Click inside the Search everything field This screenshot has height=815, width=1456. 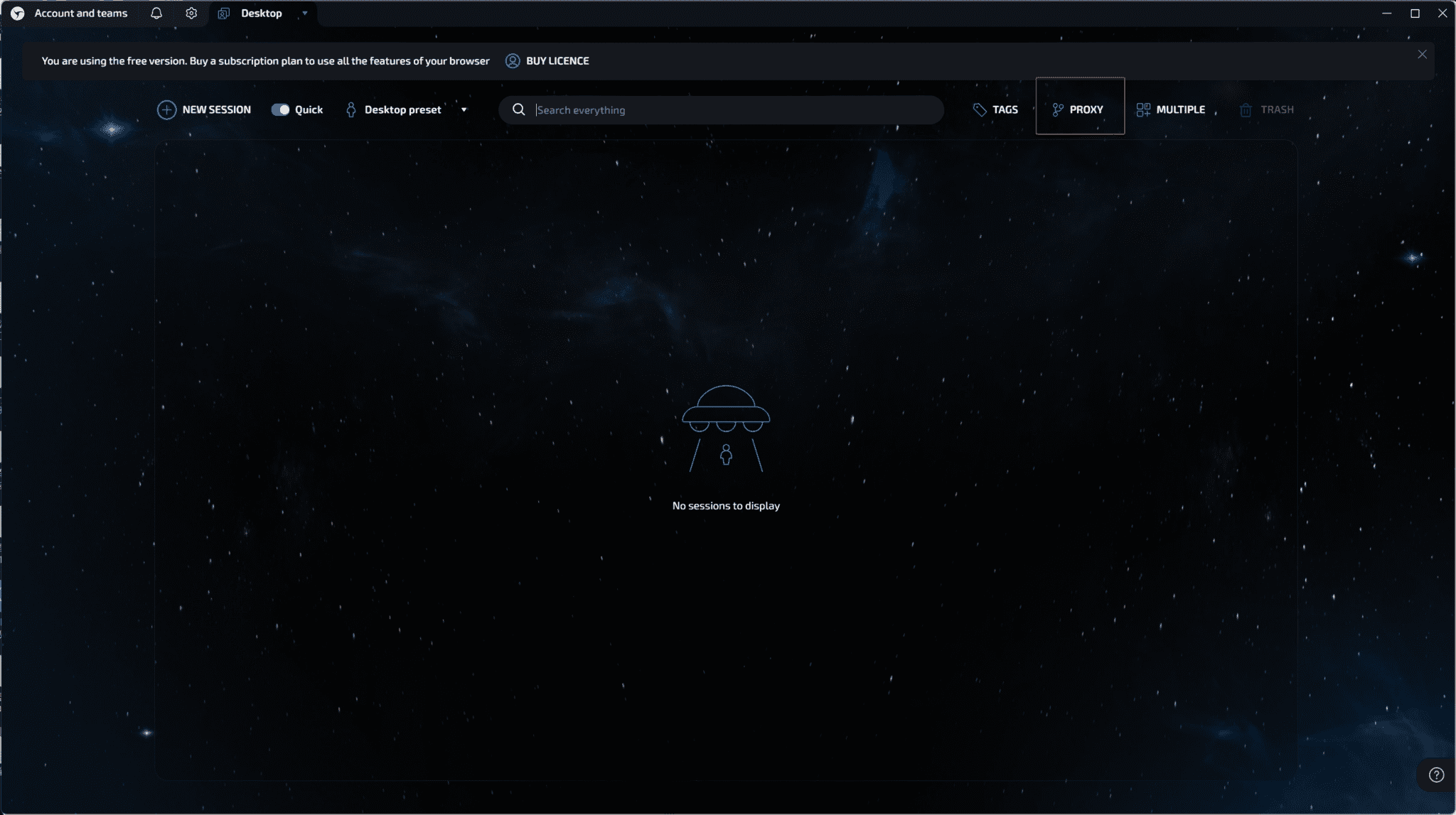(x=711, y=109)
